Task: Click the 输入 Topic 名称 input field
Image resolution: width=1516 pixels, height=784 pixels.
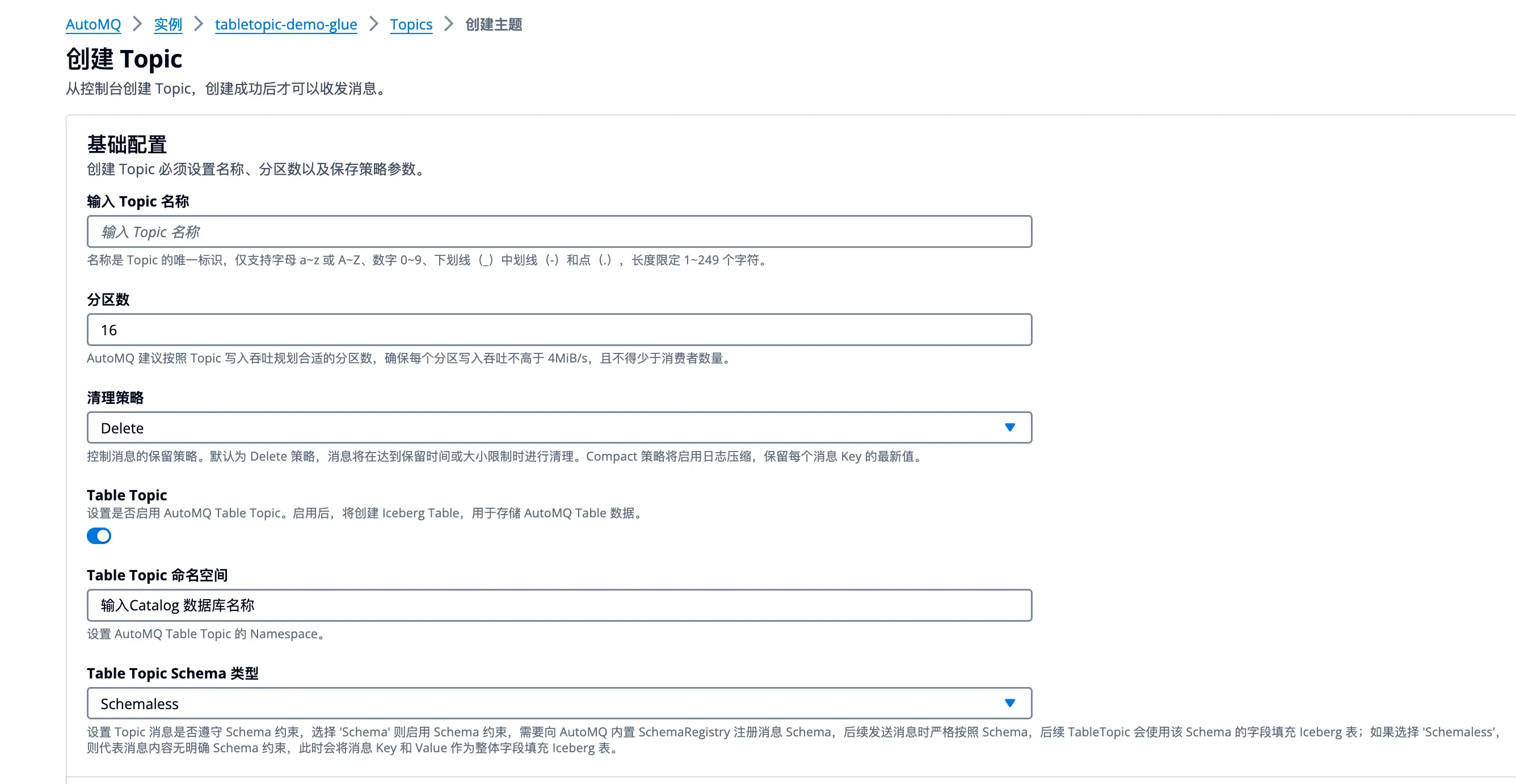Action: click(x=559, y=231)
